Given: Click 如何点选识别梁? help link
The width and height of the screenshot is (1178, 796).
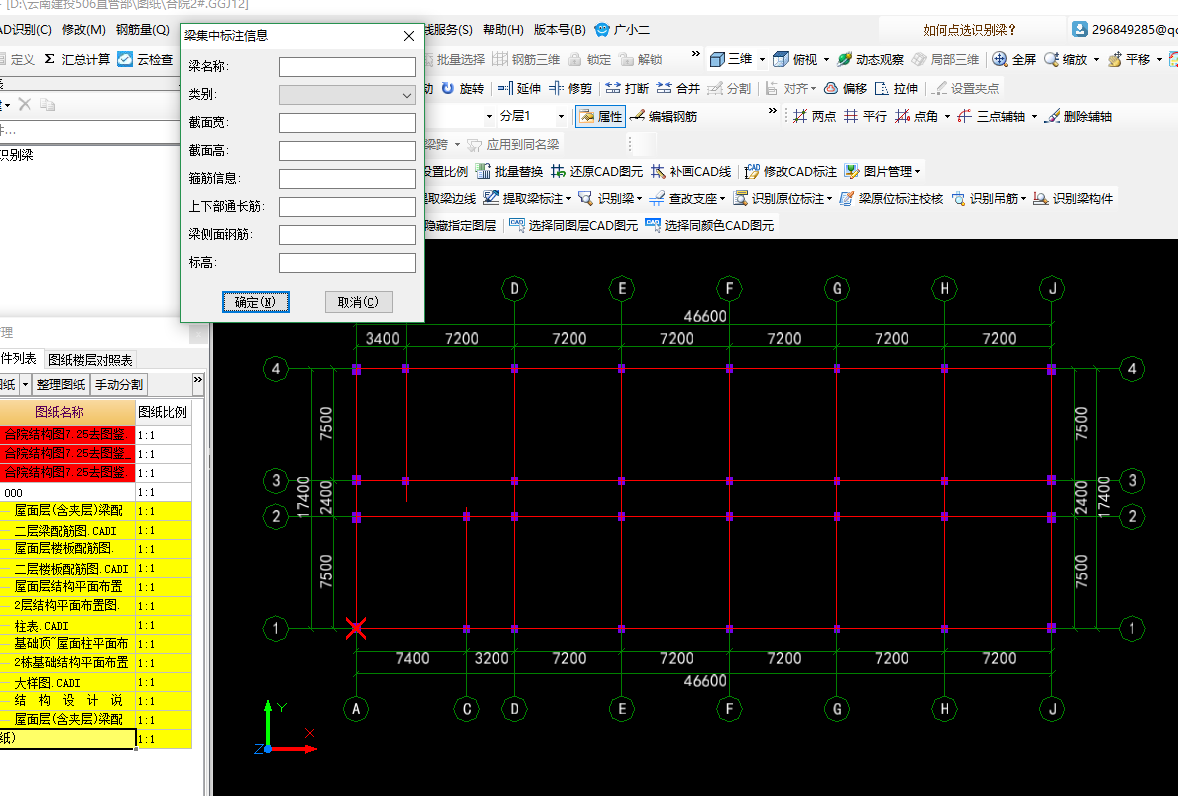Looking at the screenshot, I should pos(969,30).
